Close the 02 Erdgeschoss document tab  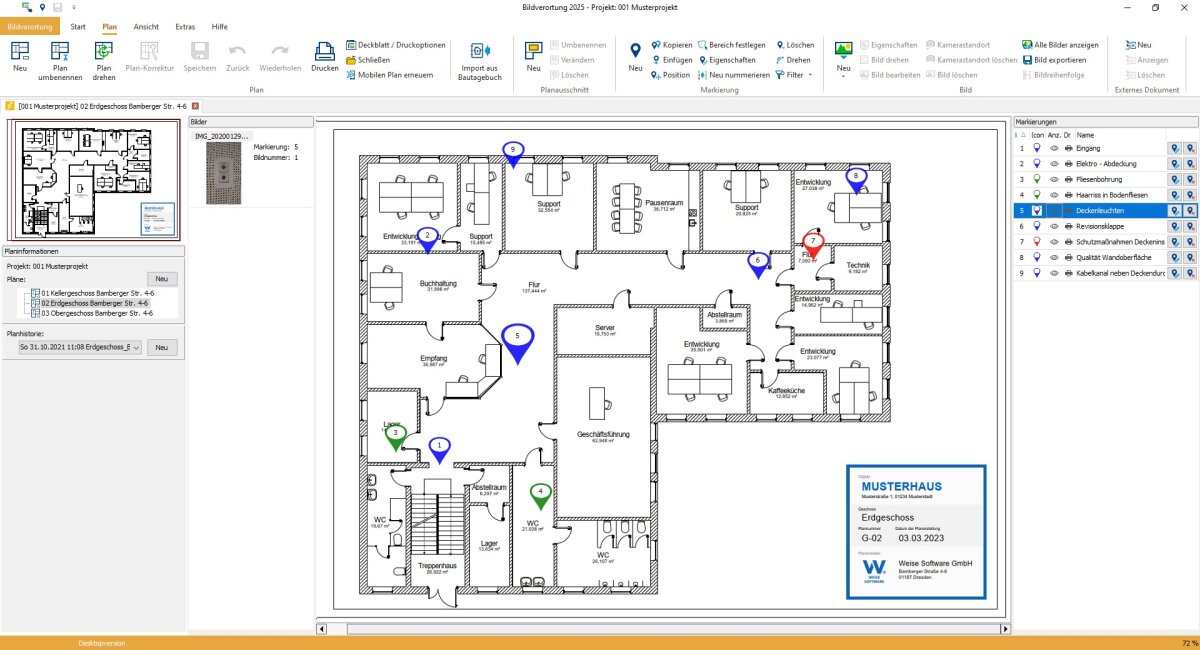tap(196, 105)
